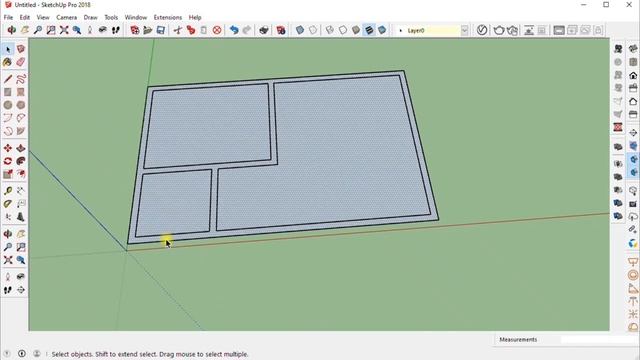640x360 pixels.
Task: Open the Draw menu
Action: 91,18
